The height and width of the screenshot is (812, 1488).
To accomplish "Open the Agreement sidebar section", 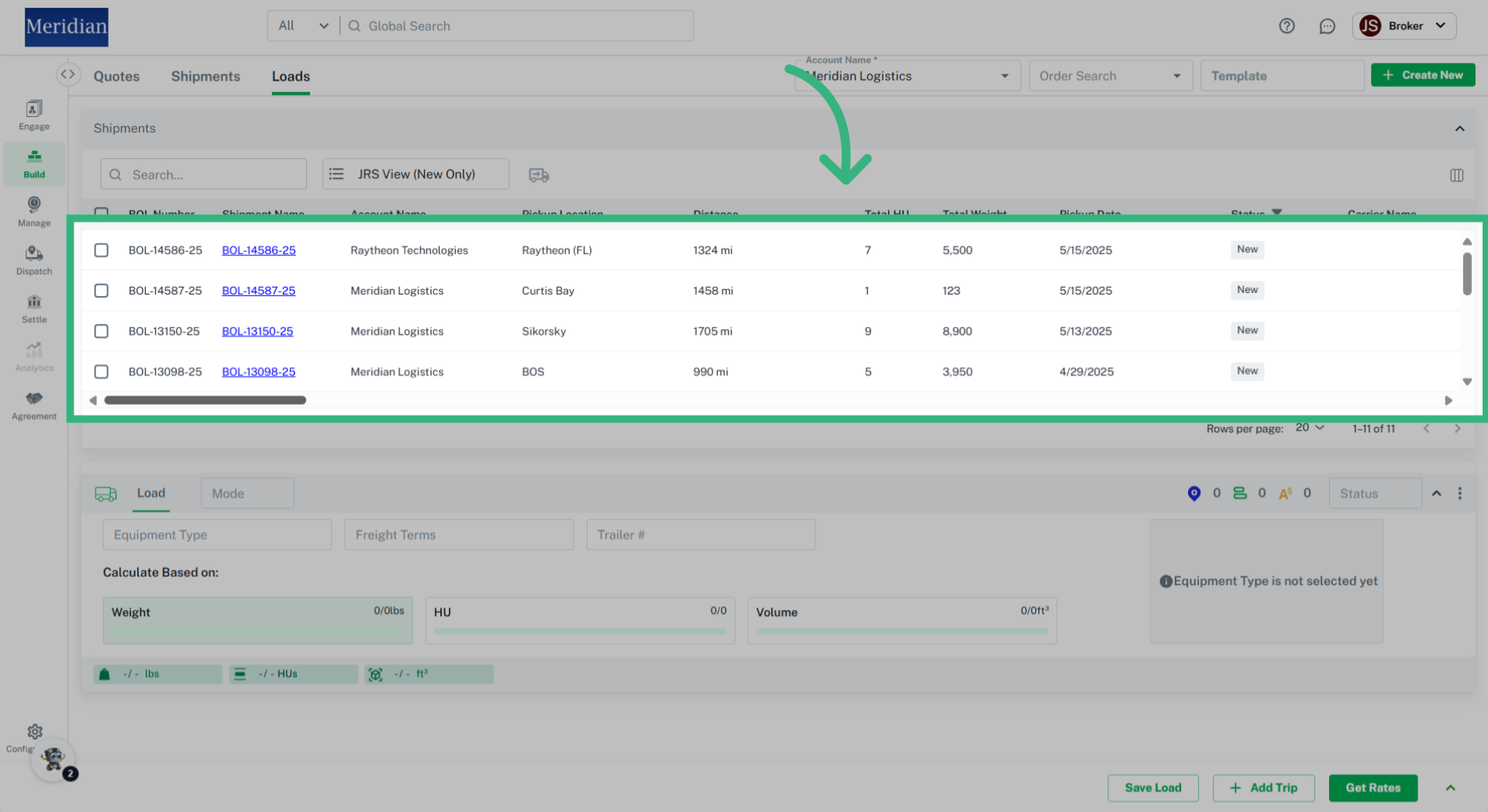I will (34, 405).
